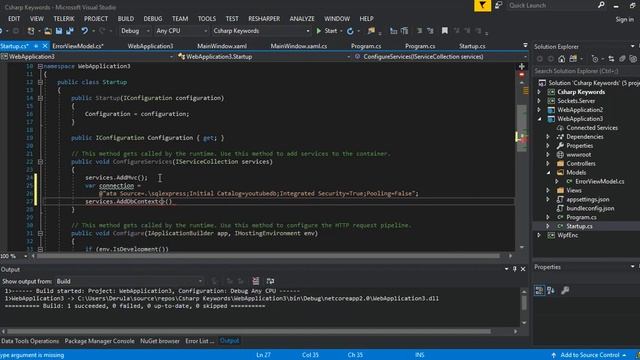
Task: Select Startup.cs in Solution Explorer
Action: coord(579,226)
